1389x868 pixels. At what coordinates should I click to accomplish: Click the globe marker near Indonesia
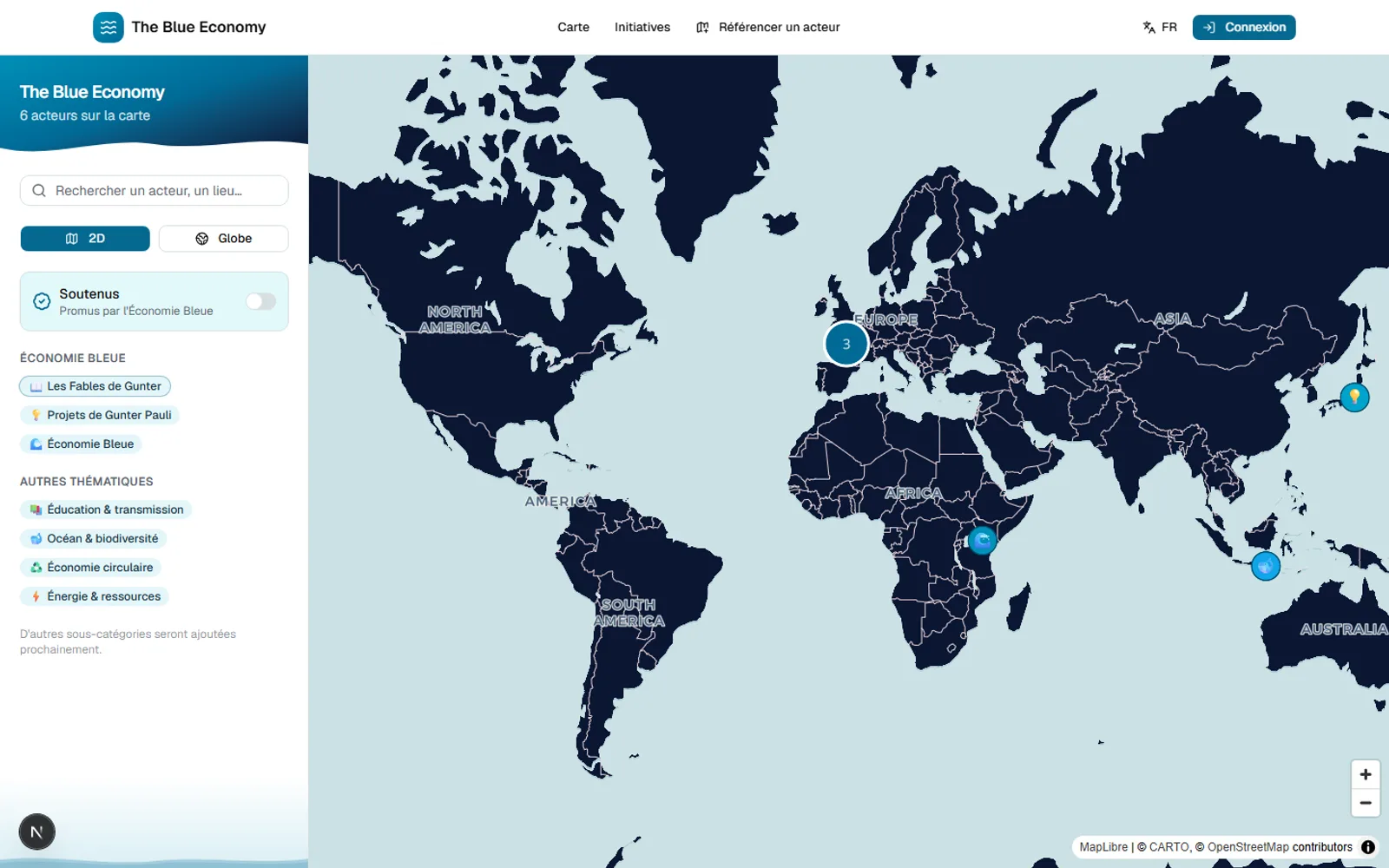coord(1266,567)
